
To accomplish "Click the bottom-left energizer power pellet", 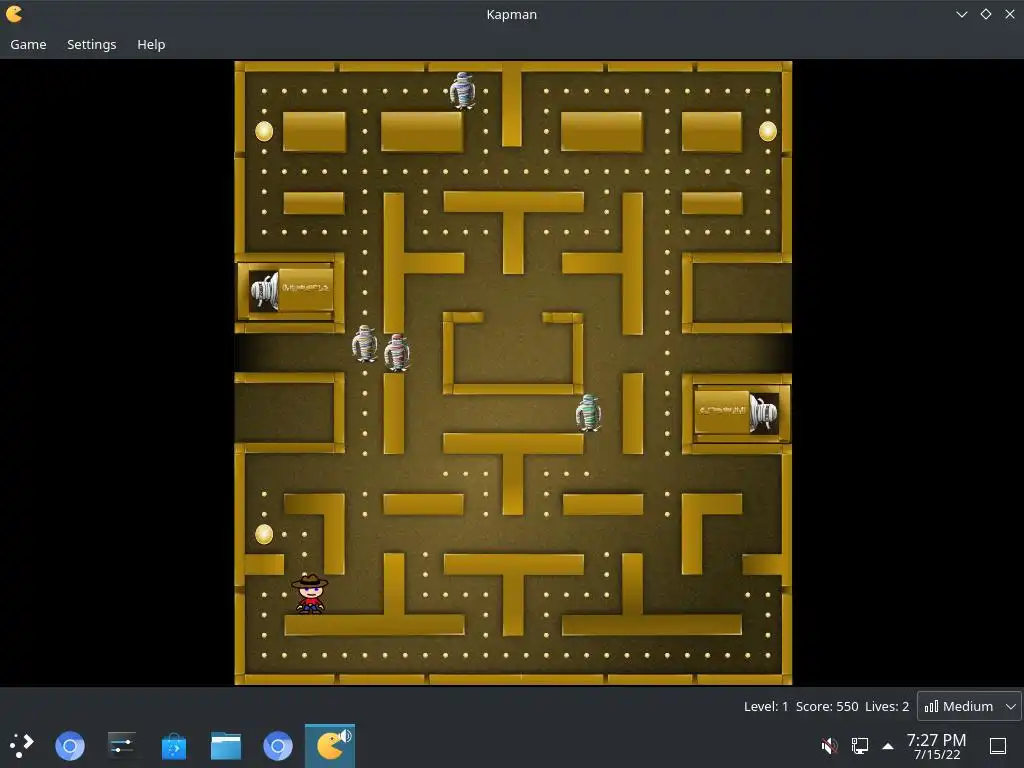I will [264, 534].
